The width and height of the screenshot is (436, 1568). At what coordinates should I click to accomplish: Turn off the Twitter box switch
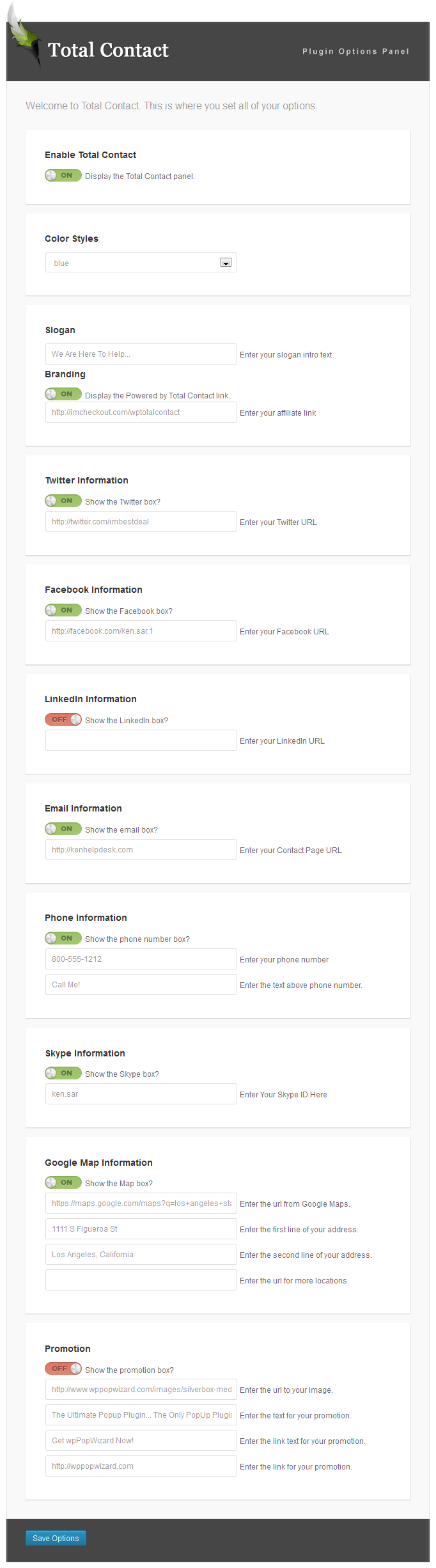click(x=63, y=501)
